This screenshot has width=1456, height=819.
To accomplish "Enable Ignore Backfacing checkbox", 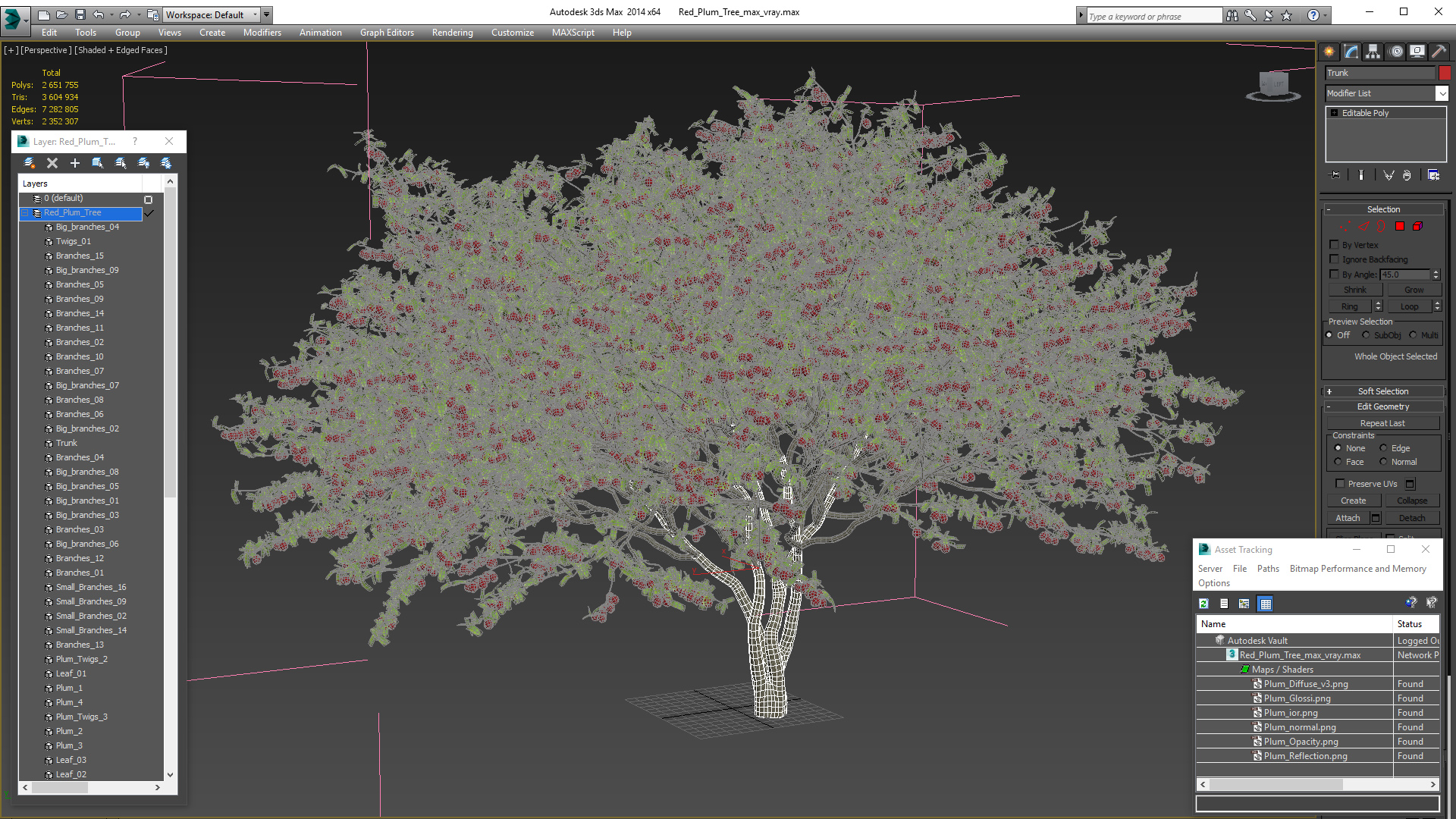I will [x=1335, y=259].
